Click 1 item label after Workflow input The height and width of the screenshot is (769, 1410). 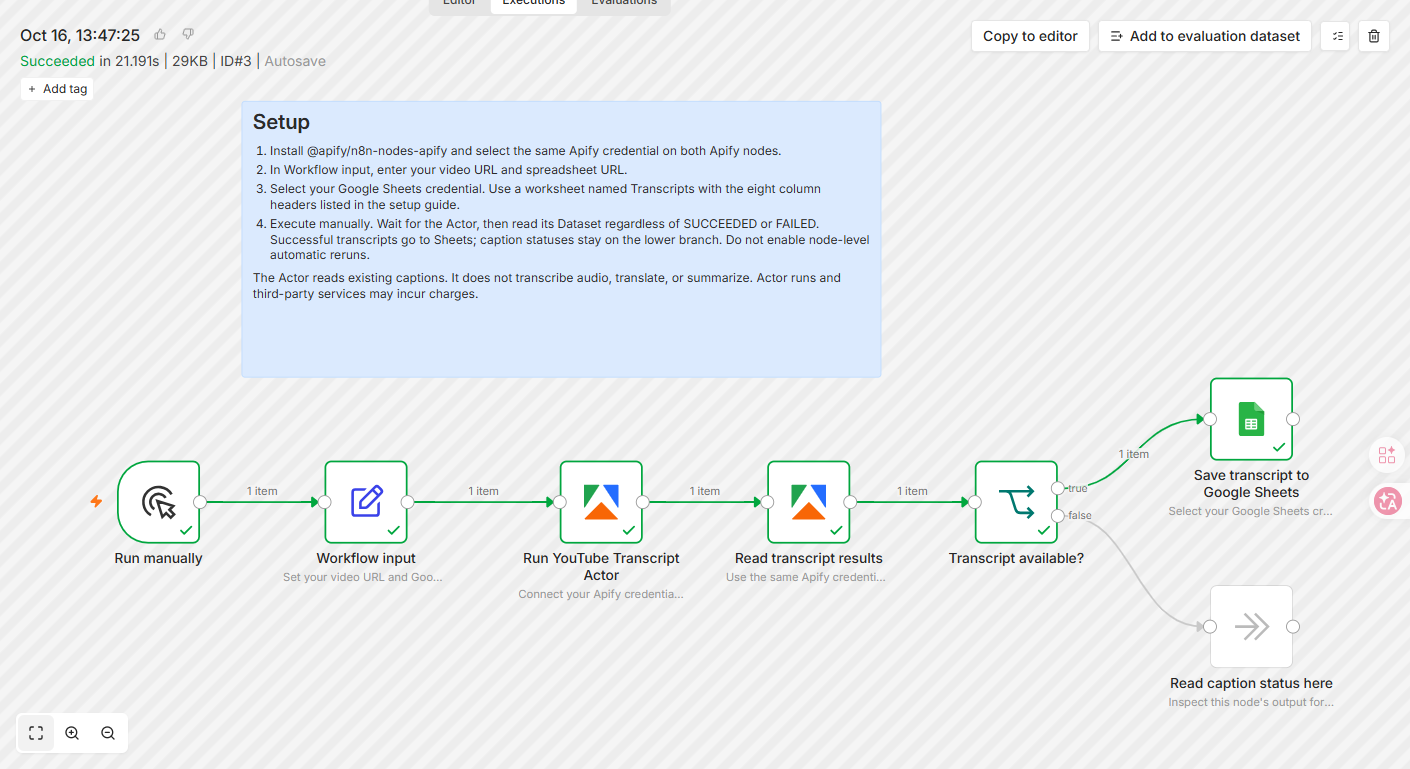[483, 491]
